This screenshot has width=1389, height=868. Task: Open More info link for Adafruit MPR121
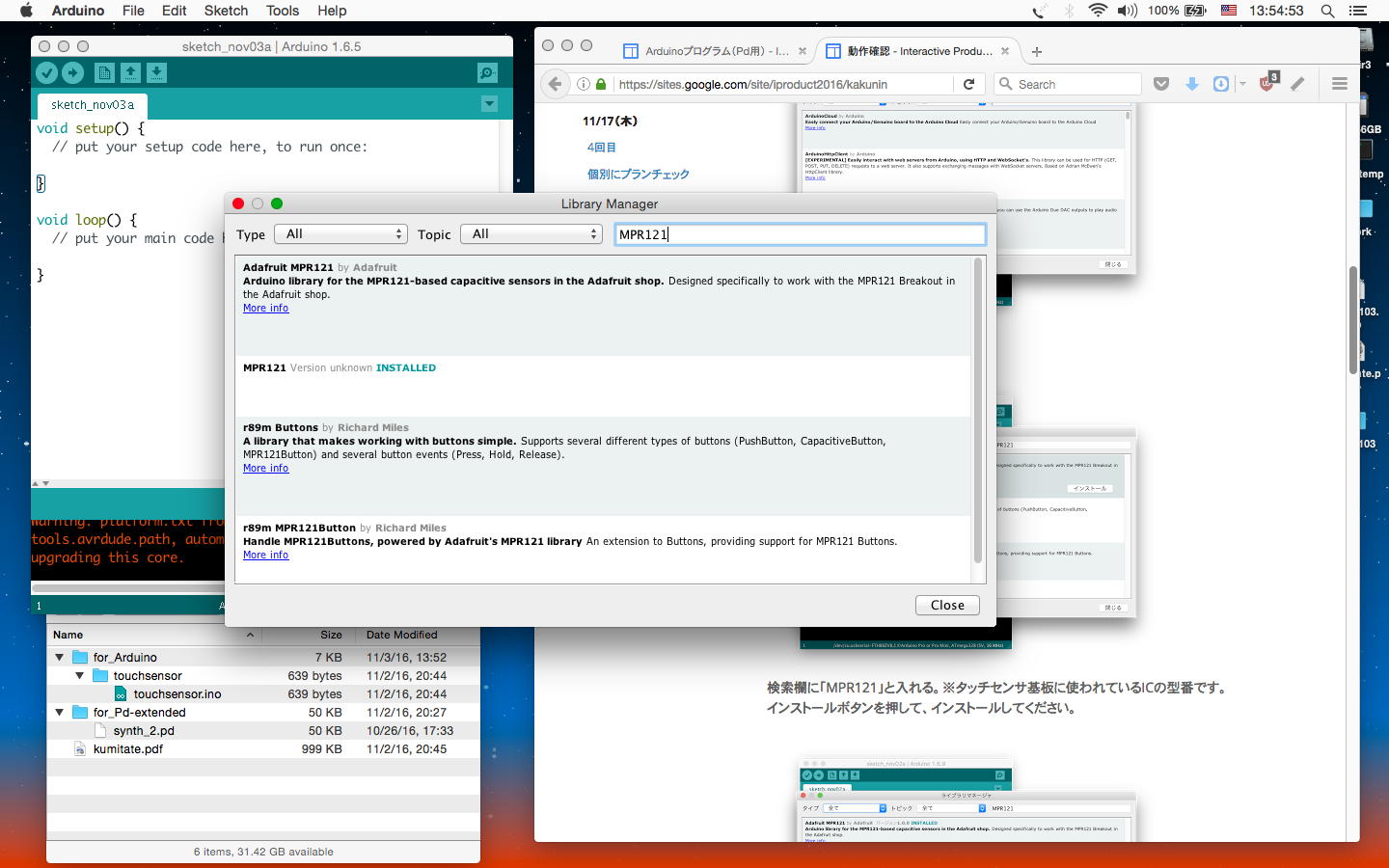[x=265, y=309]
